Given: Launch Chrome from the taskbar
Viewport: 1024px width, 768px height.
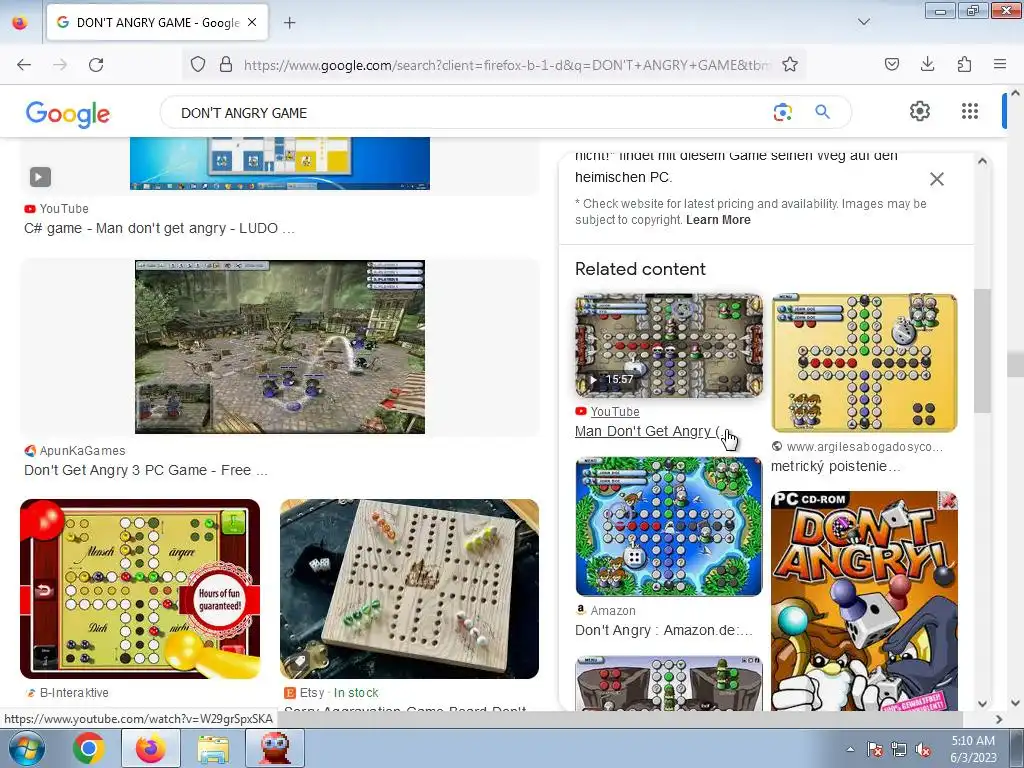Looking at the screenshot, I should pyautogui.click(x=89, y=748).
